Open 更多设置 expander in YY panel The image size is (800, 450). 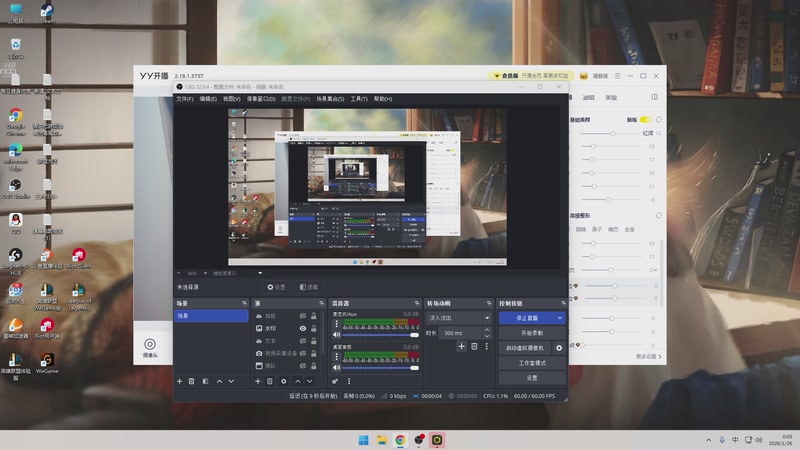648,357
